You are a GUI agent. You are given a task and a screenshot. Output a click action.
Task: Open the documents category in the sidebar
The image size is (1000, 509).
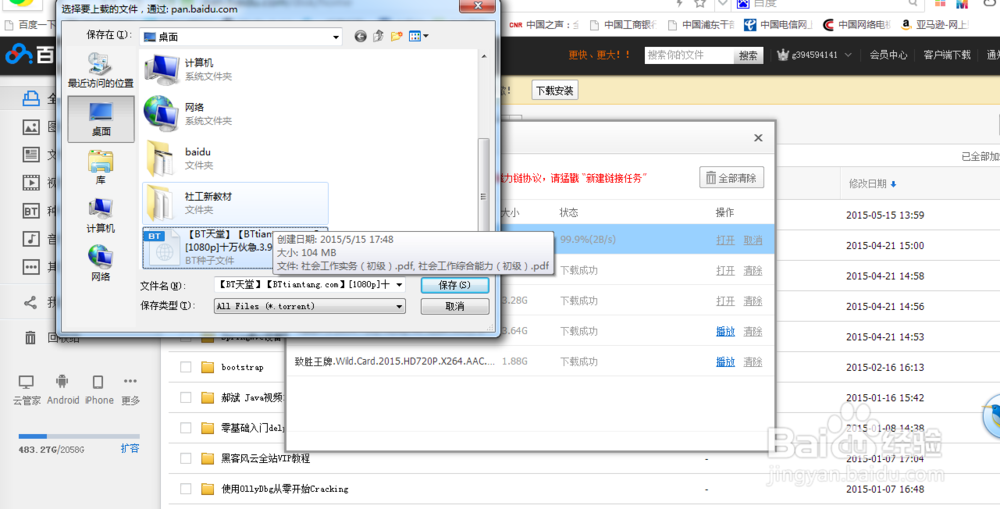(31, 154)
